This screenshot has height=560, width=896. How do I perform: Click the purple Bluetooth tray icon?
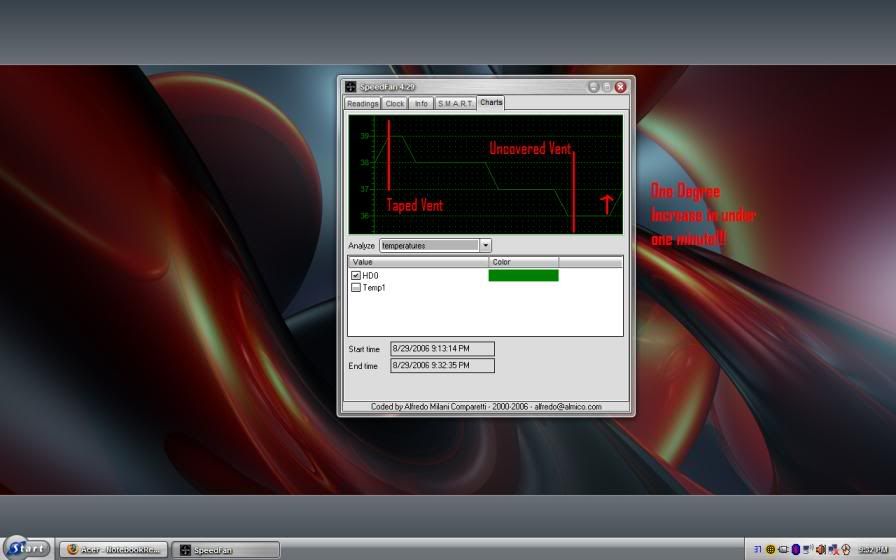click(x=795, y=549)
